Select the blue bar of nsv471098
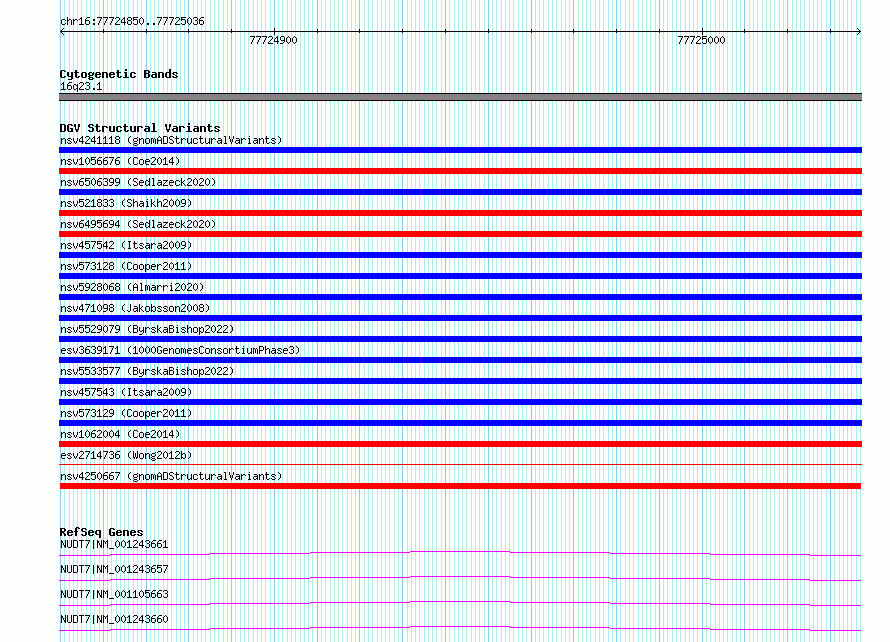Screen dimensions: 890x642 [460, 318]
